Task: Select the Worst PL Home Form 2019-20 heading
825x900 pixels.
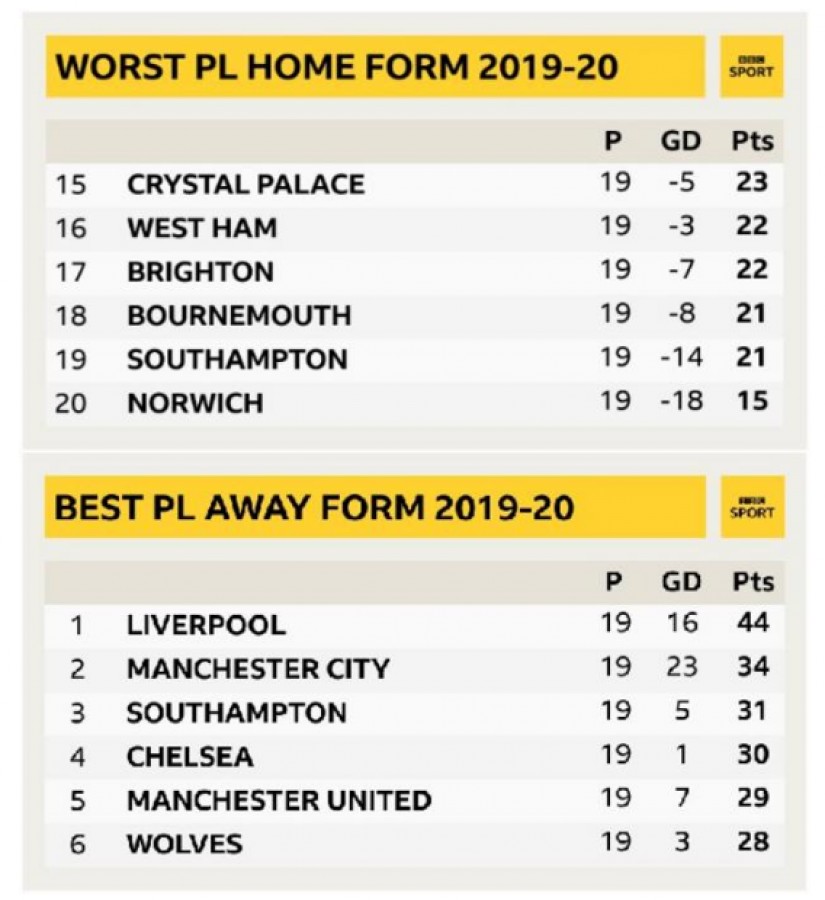Action: pyautogui.click(x=336, y=67)
